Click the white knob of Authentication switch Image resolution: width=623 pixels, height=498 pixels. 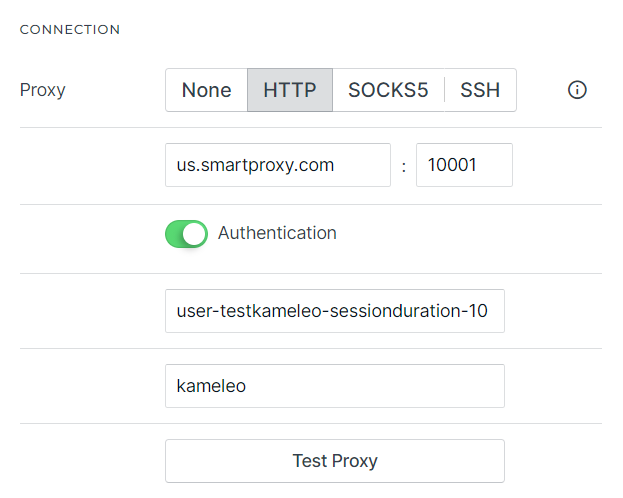click(195, 233)
